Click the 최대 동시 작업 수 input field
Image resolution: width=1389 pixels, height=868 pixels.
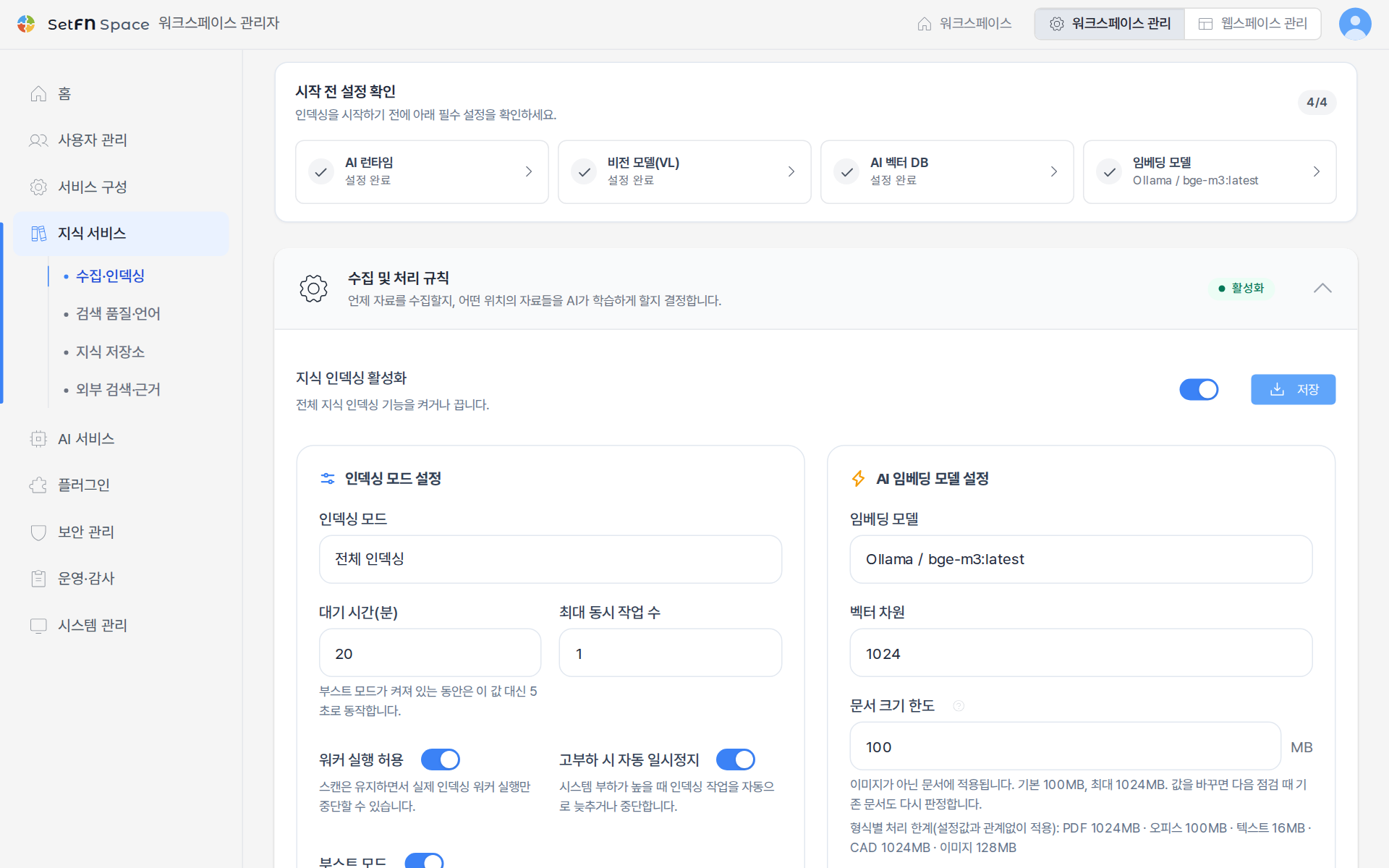(x=671, y=653)
